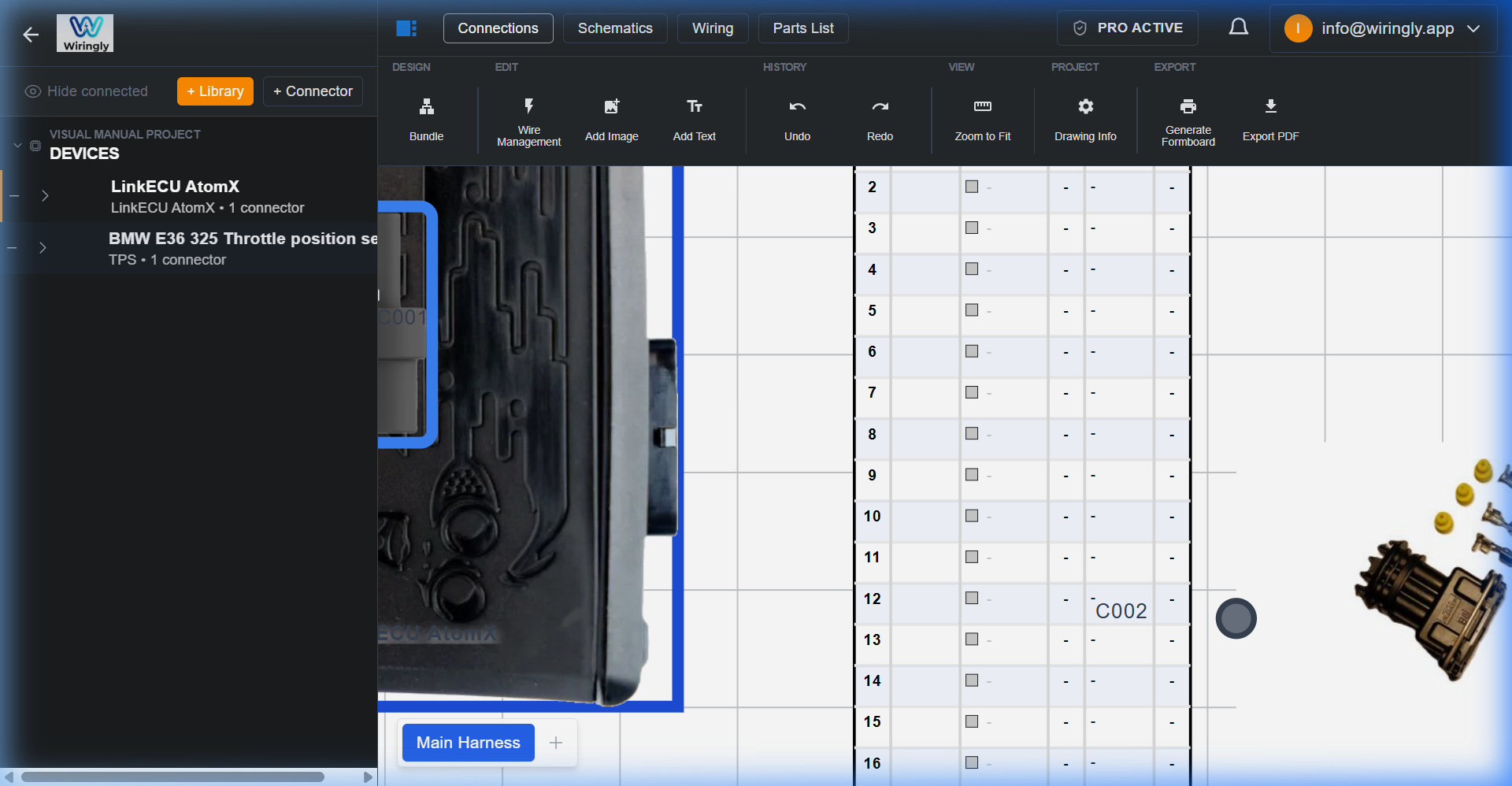Choose the Add Text tool
Screen dimensions: 1512x786
695,120
